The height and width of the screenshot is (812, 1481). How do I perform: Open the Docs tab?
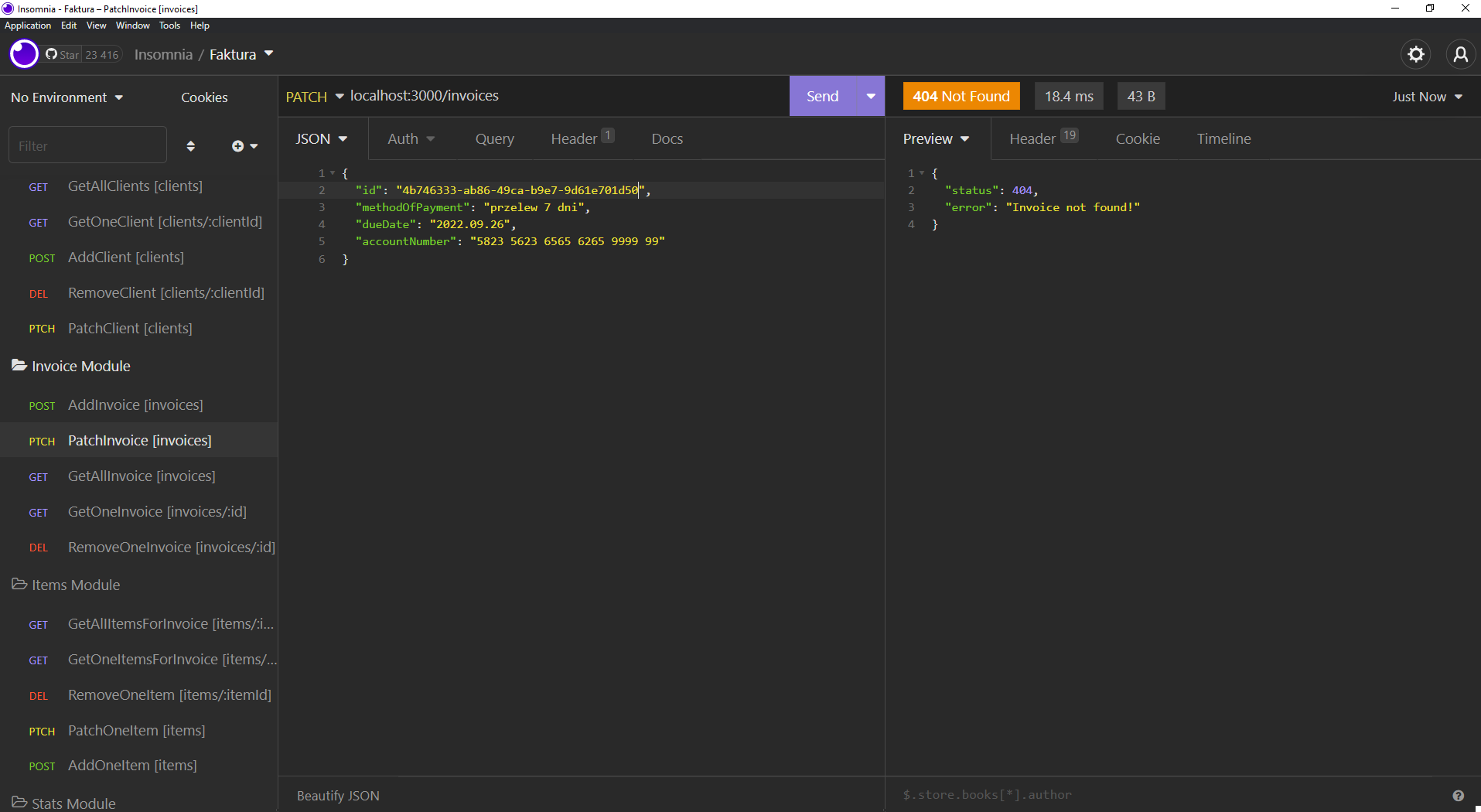pyautogui.click(x=667, y=139)
